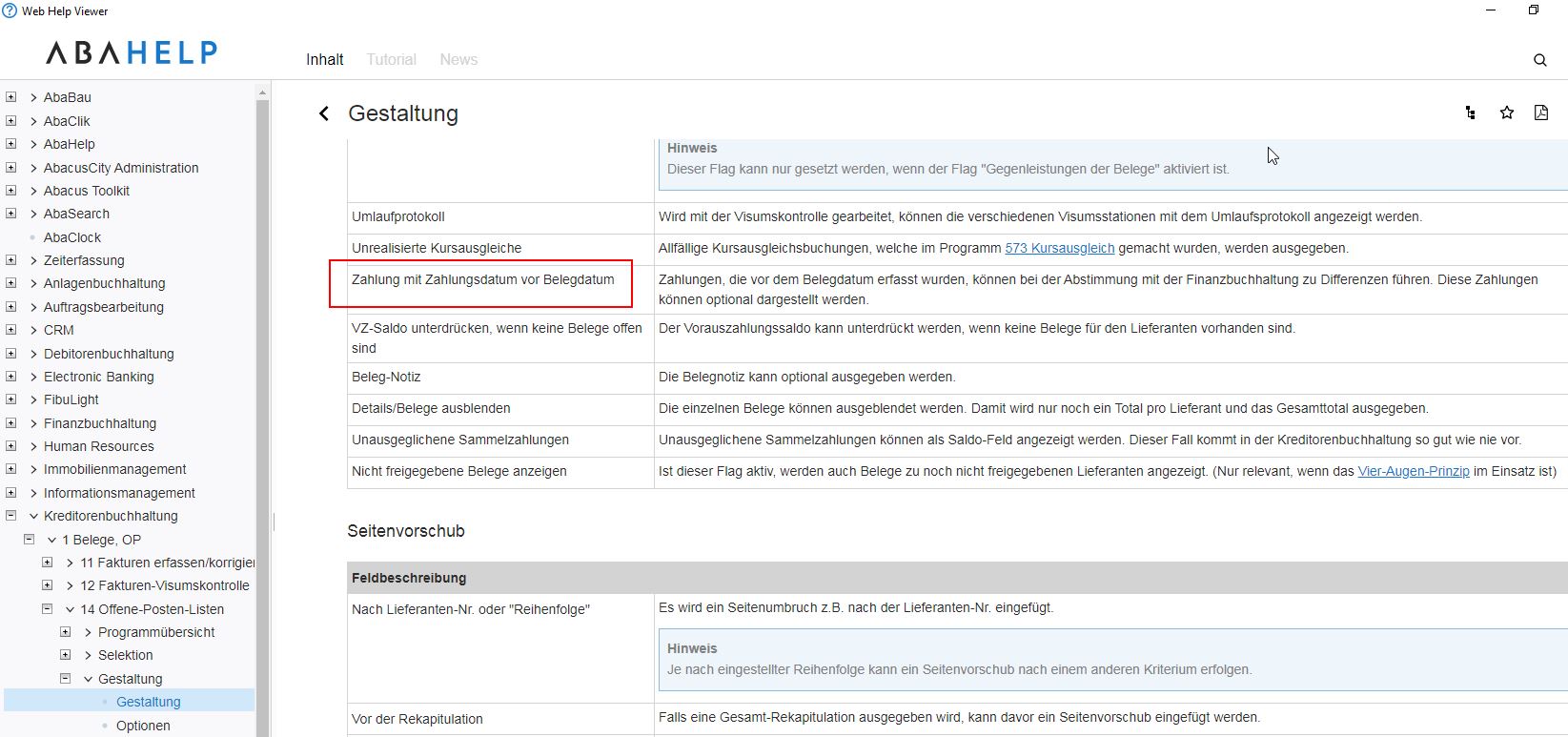Open the CRM tree item
The image size is (1568, 737).
tap(58, 330)
